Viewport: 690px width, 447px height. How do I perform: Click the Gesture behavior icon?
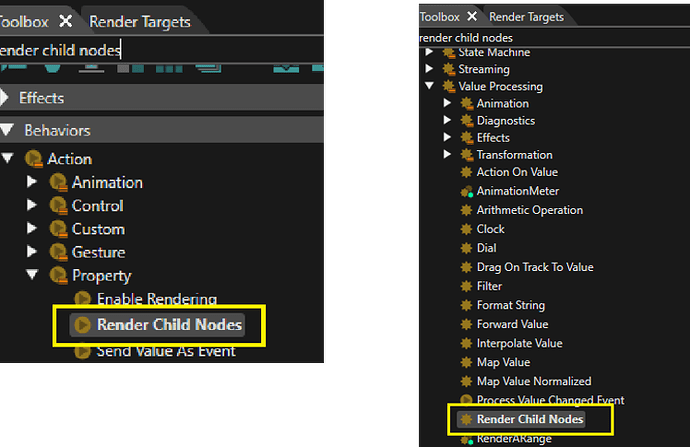pos(59,252)
